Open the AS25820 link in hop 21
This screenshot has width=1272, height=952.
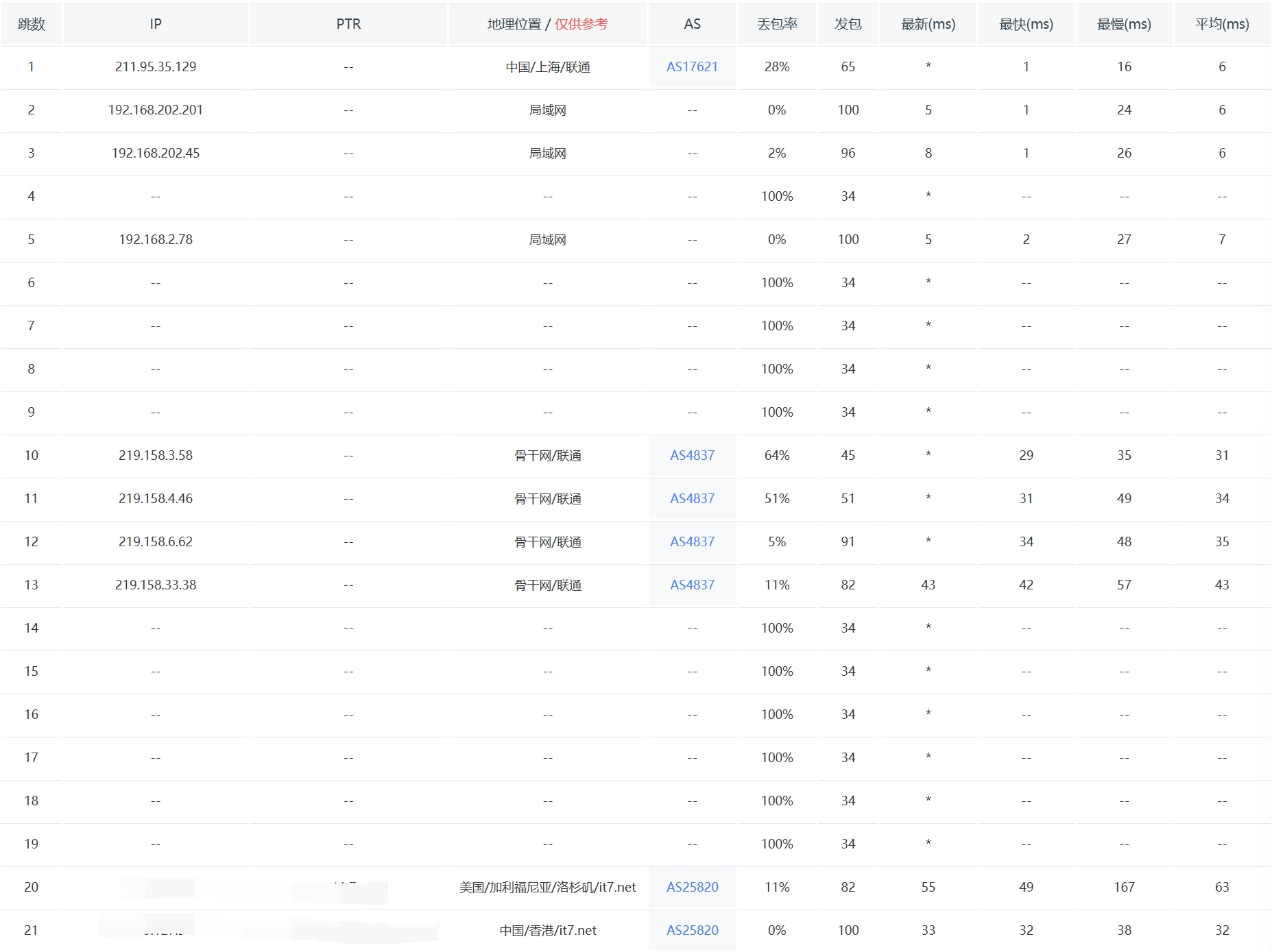[693, 930]
